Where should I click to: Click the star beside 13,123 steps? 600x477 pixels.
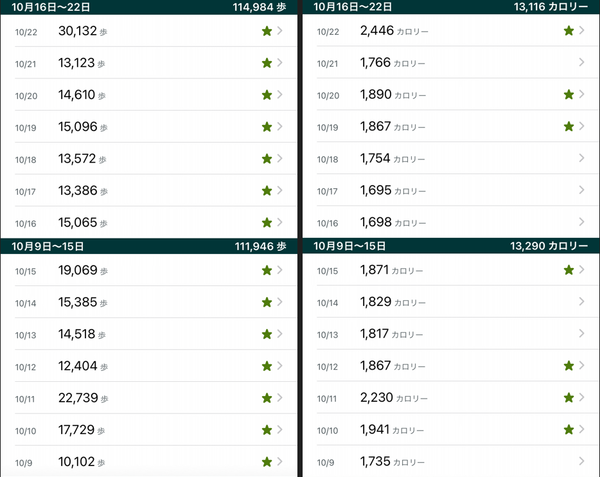point(267,63)
